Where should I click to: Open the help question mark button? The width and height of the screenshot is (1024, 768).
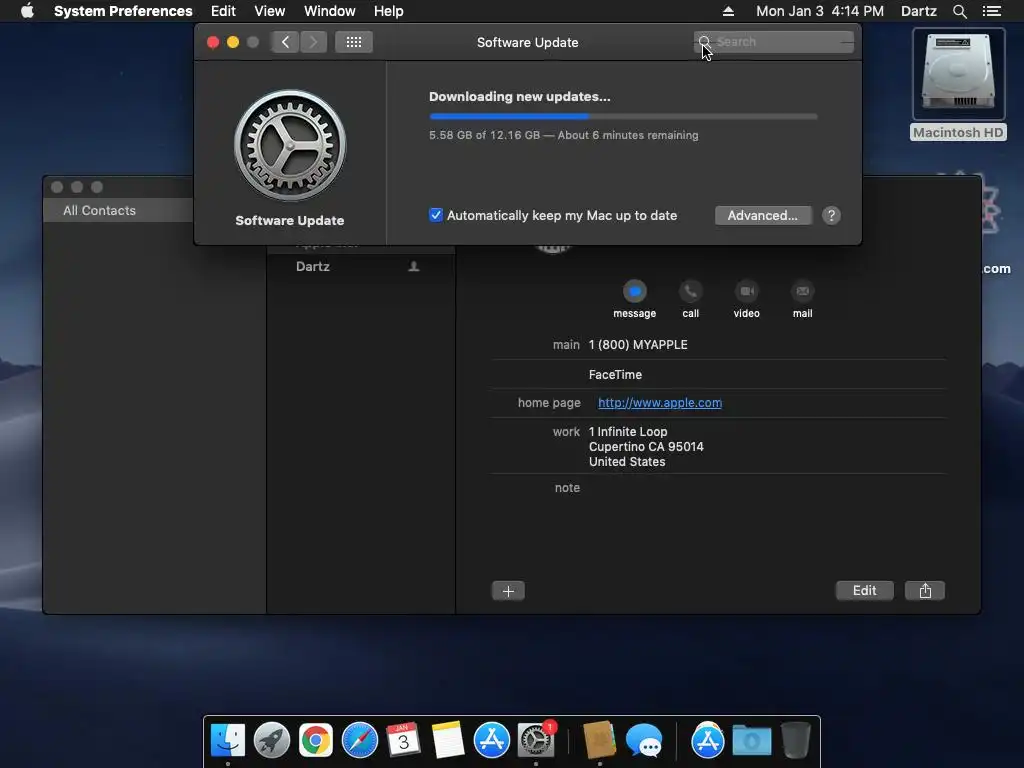click(831, 216)
